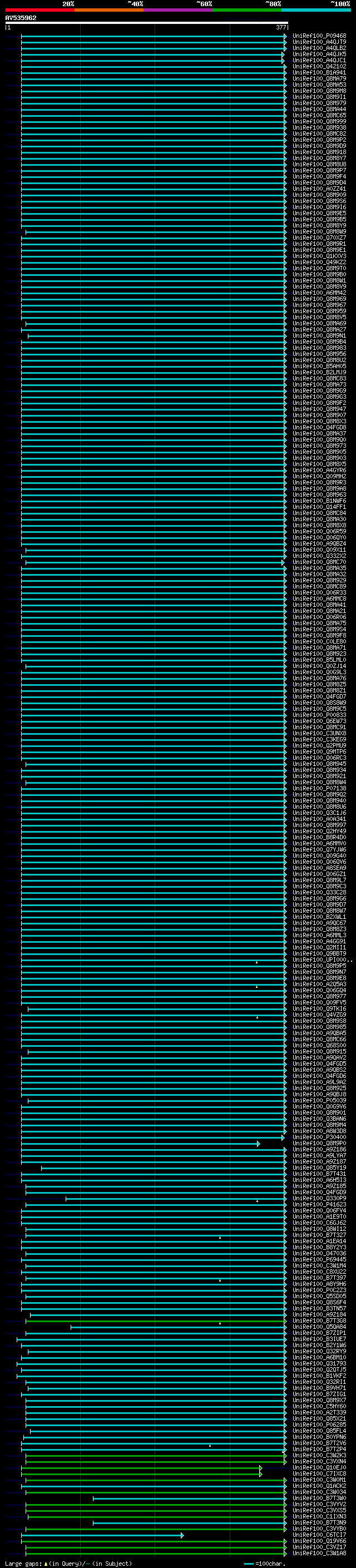Select hit label UniRef100_A6MM42
This screenshot has height=1568, width=356.
pos(319,293)
